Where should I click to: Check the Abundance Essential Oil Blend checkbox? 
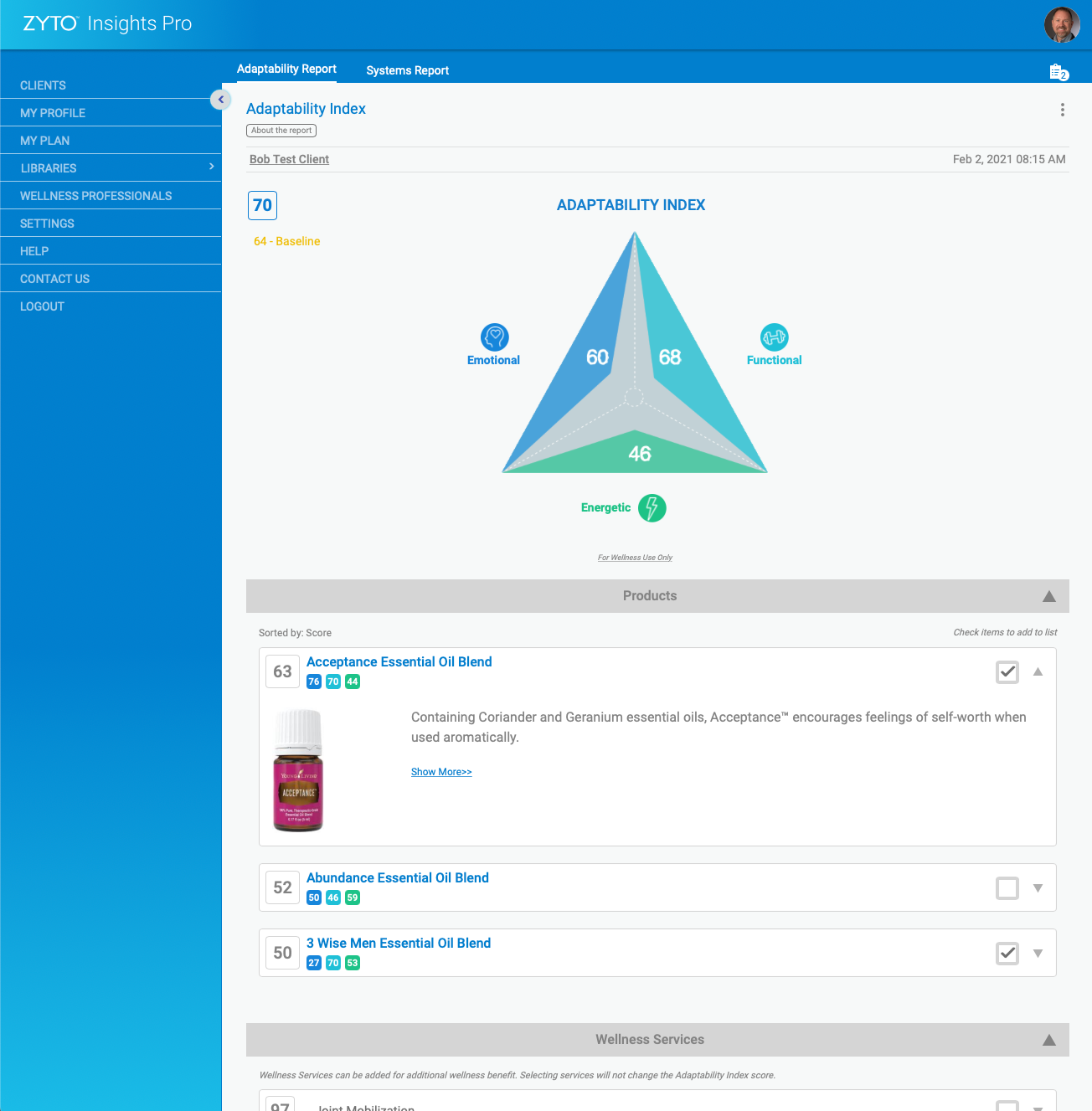pos(1007,887)
